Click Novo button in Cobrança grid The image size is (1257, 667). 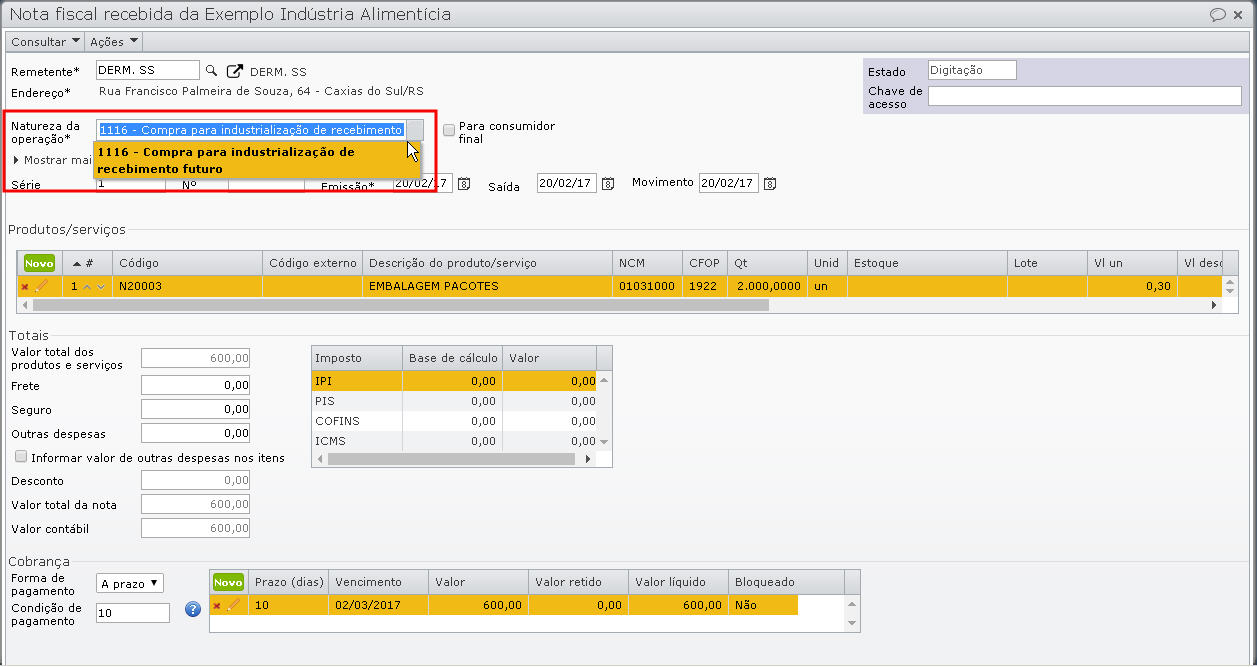(x=228, y=582)
